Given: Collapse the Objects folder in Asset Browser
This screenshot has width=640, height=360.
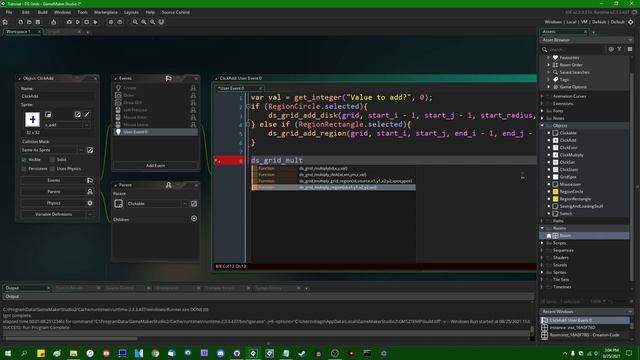Looking at the screenshot, I should [x=542, y=126].
